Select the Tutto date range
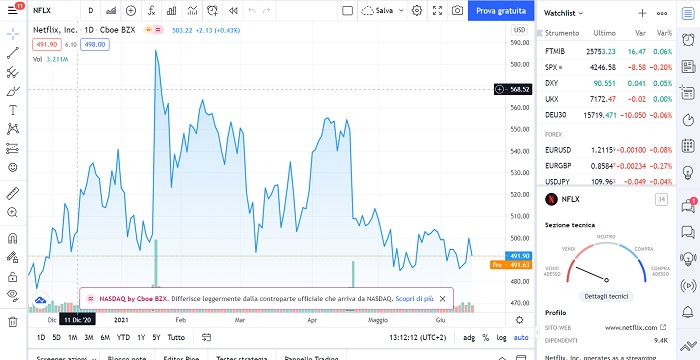 point(176,338)
